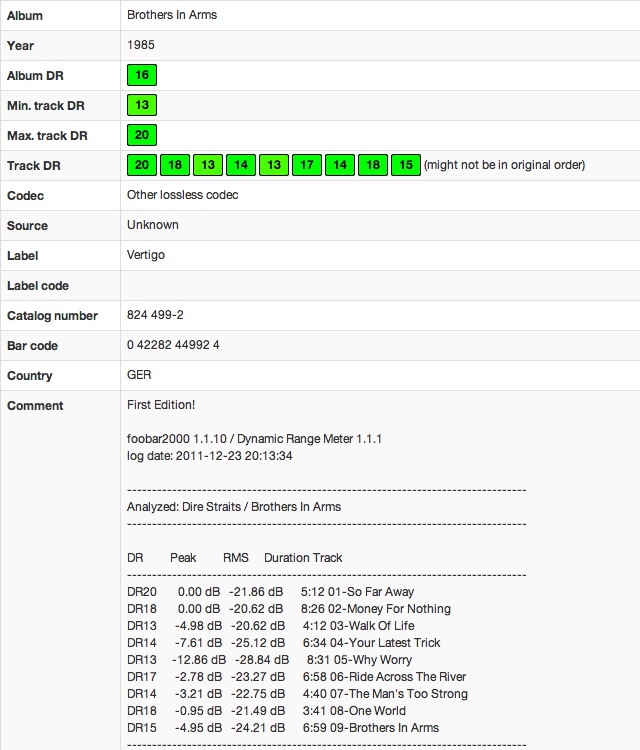
Task: Select catalog number 824 499-2
Action: [x=155, y=315]
